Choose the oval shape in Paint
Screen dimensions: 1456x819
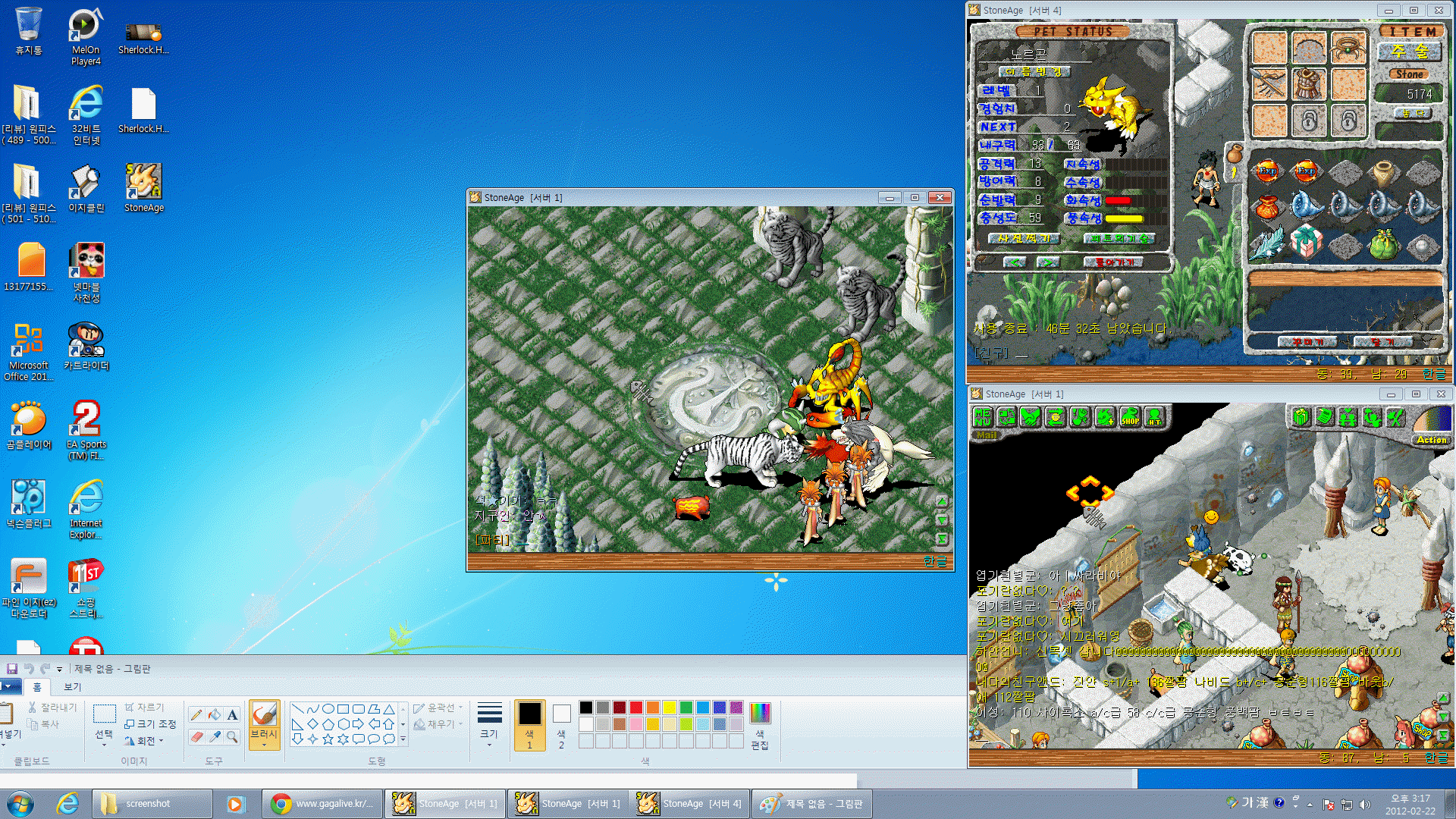328,709
